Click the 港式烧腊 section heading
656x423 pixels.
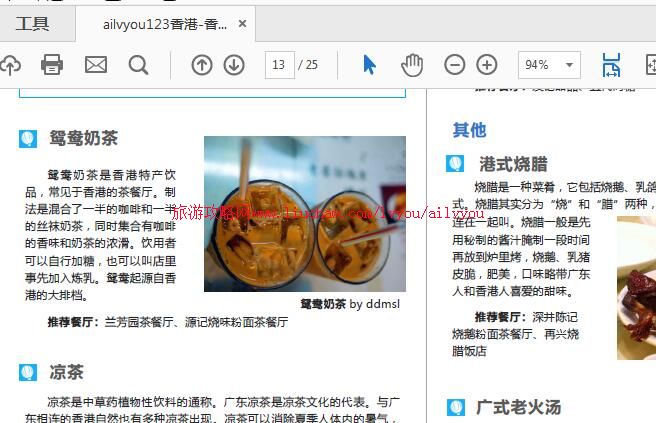[x=513, y=164]
